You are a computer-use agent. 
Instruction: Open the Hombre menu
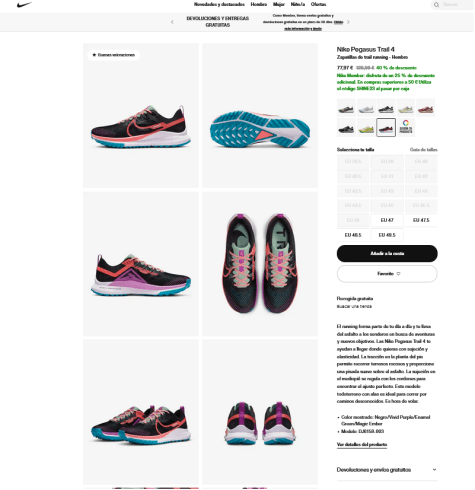click(259, 4)
